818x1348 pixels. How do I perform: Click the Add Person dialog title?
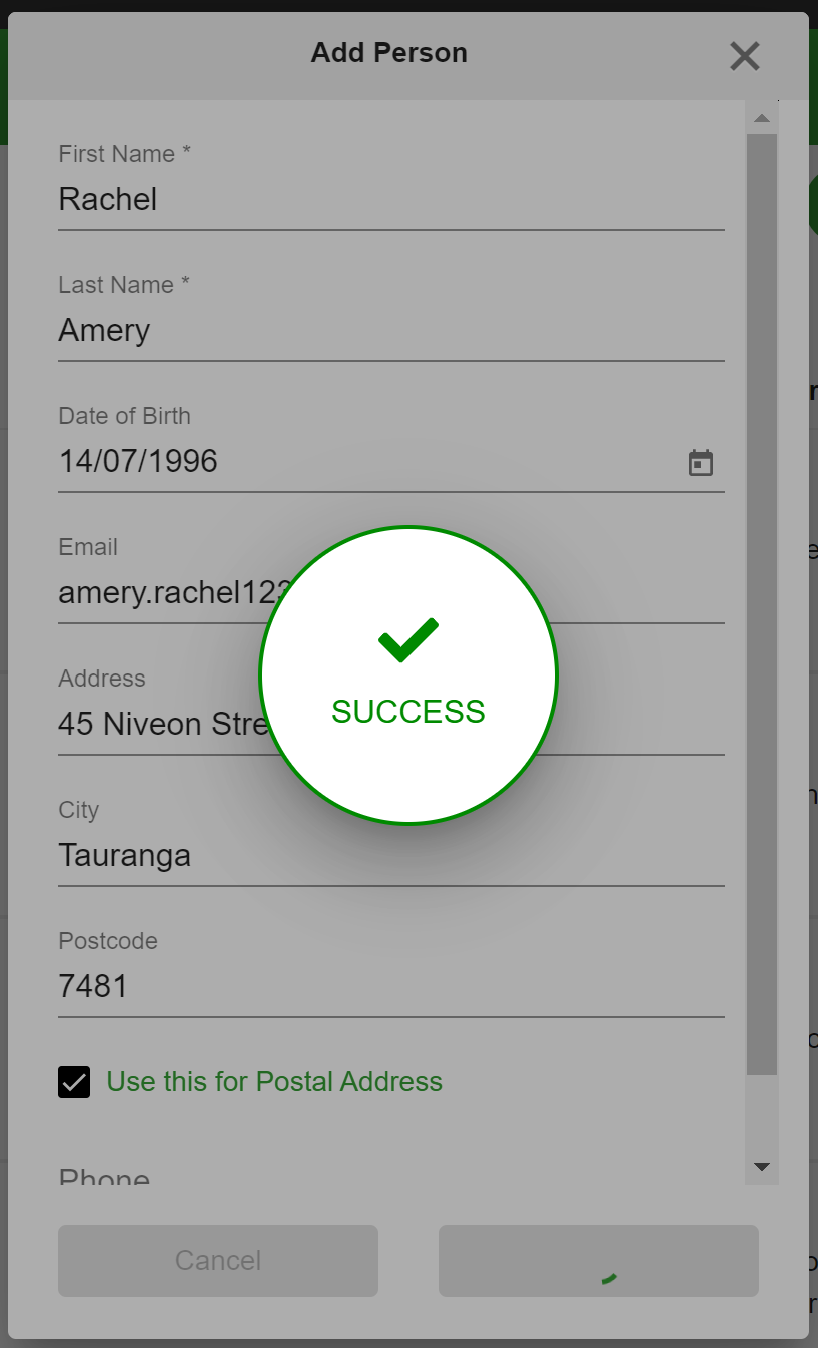[389, 53]
